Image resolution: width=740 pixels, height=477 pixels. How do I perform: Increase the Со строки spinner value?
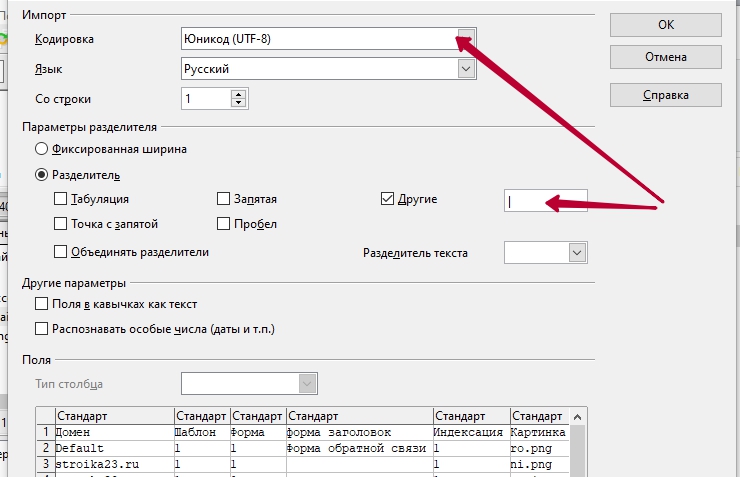click(x=238, y=94)
